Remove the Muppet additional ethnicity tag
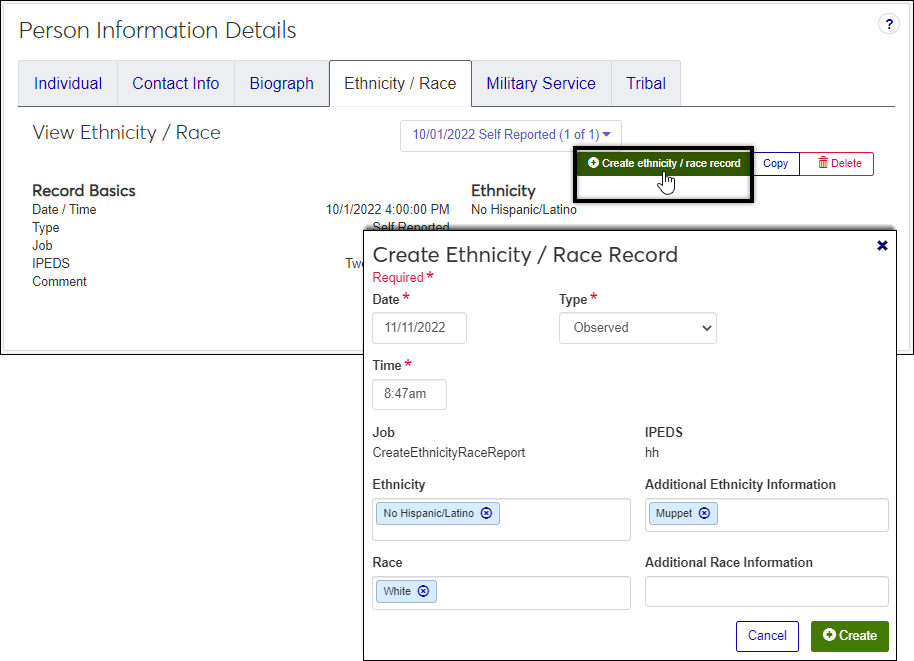The height and width of the screenshot is (661, 914). pyautogui.click(x=704, y=513)
